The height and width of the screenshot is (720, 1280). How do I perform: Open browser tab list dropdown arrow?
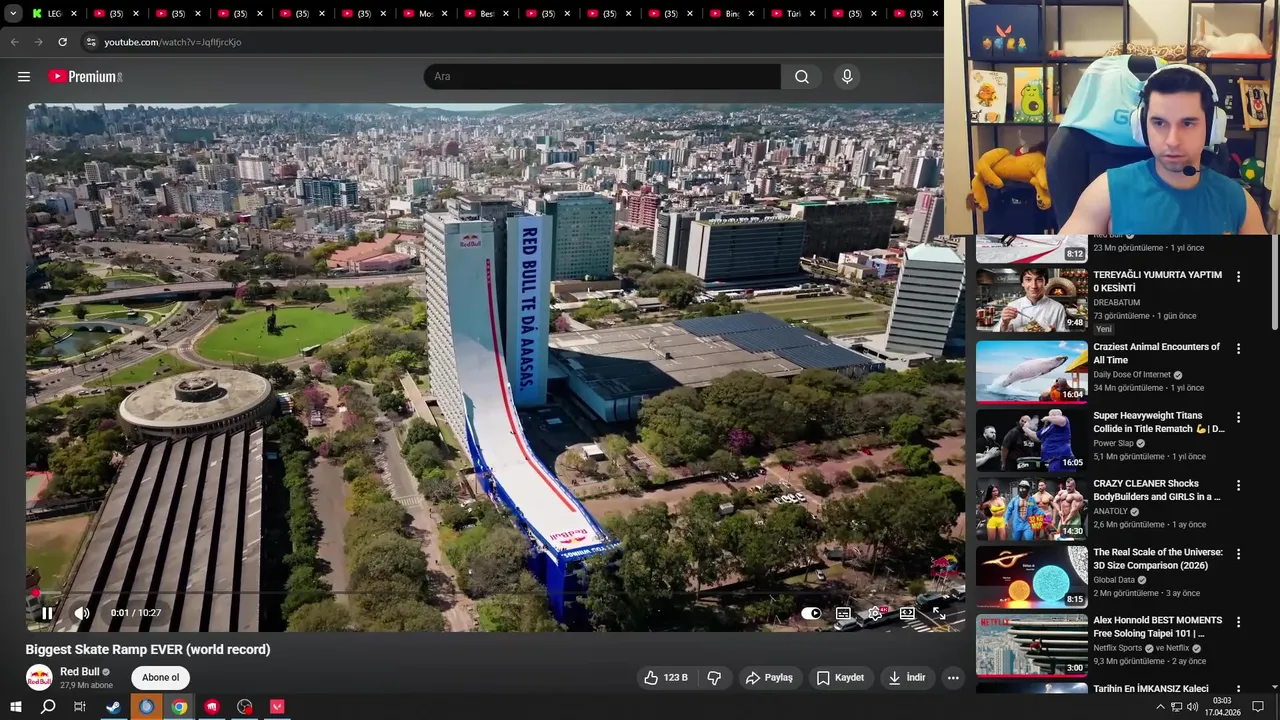click(x=13, y=14)
